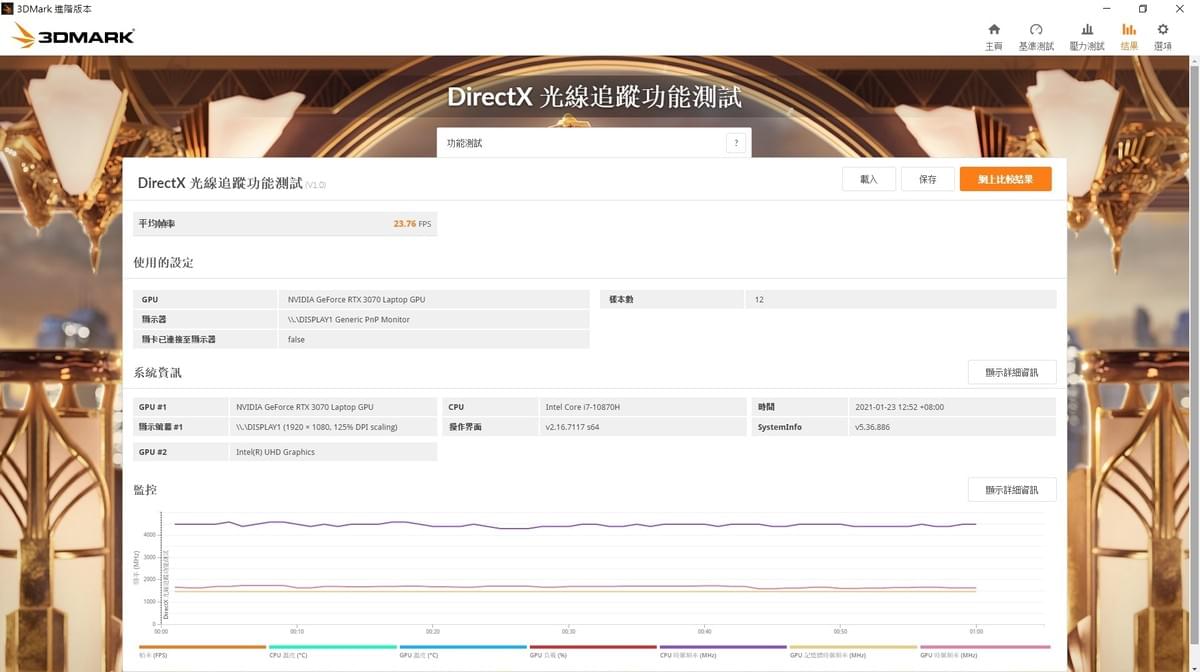Toggle the CPU 溫度 (°C) chart legend
This screenshot has height=672, width=1200.
coord(332,651)
